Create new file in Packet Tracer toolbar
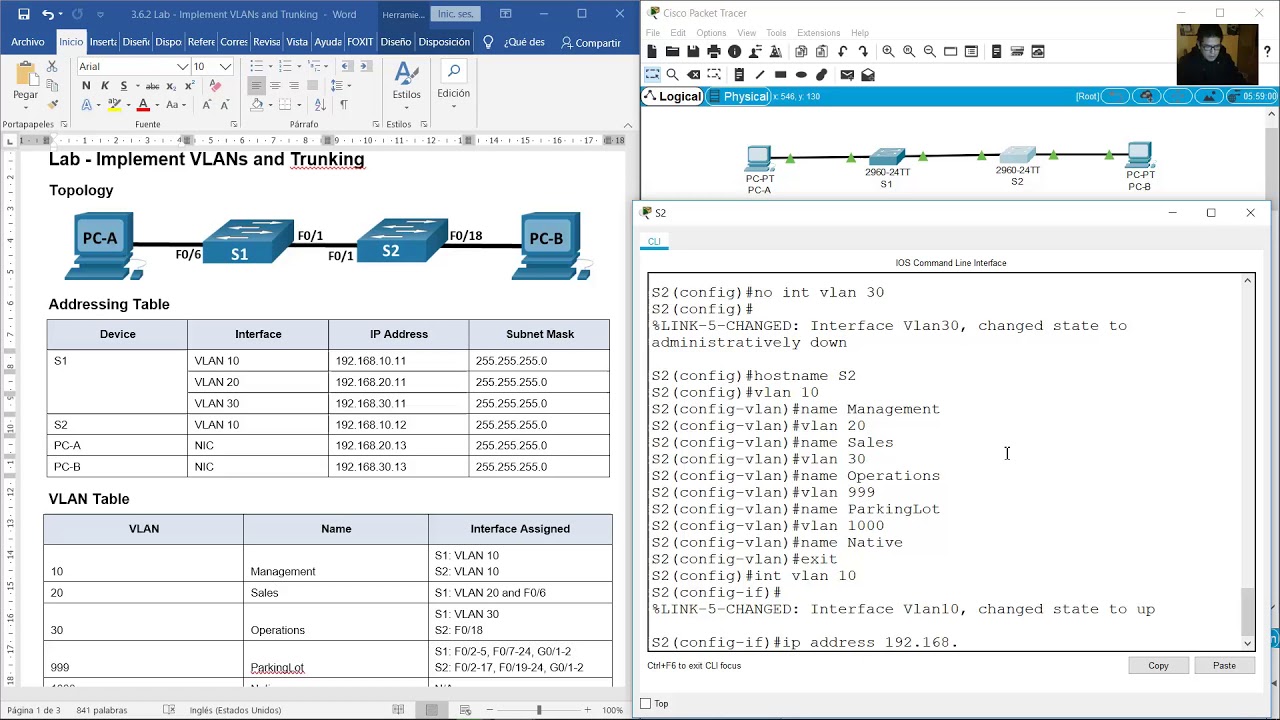The width and height of the screenshot is (1280, 720). pyautogui.click(x=653, y=52)
